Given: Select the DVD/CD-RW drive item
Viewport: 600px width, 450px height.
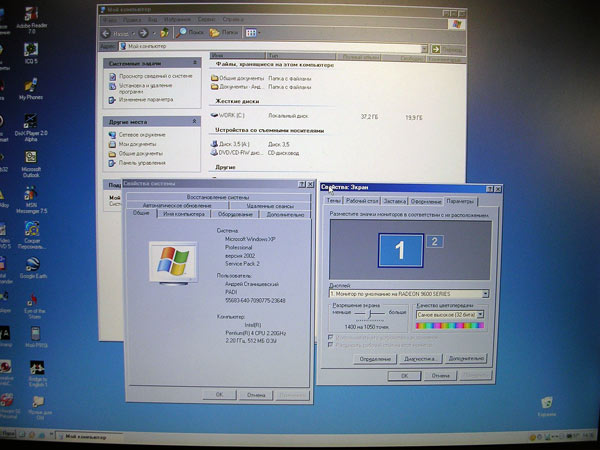Looking at the screenshot, I should tap(236, 153).
